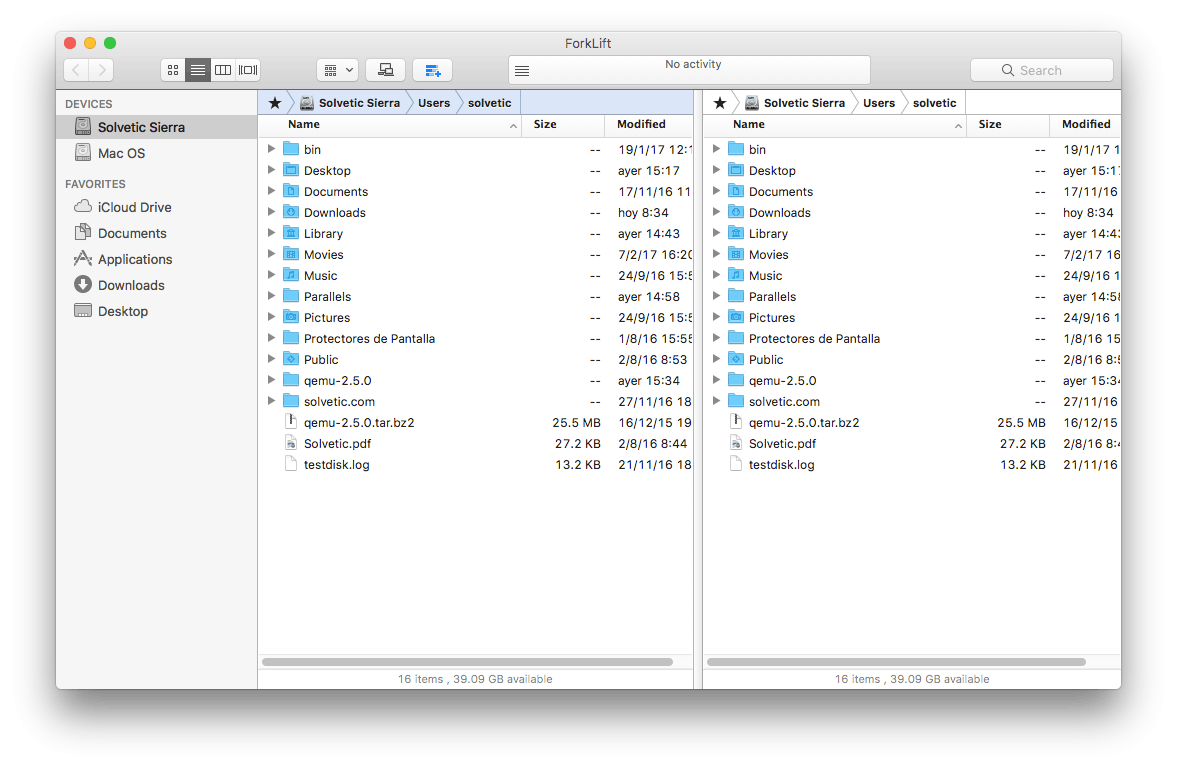
Task: Select Downloads folder icon in left pane
Action: 290,212
